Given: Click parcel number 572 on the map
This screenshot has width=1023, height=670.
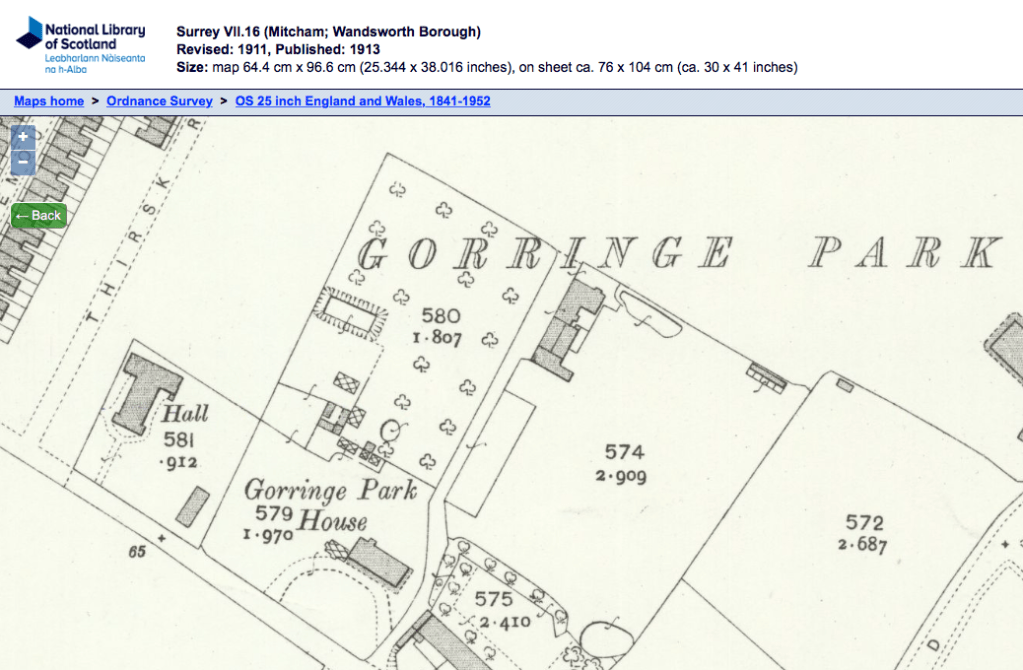Looking at the screenshot, I should coord(864,523).
